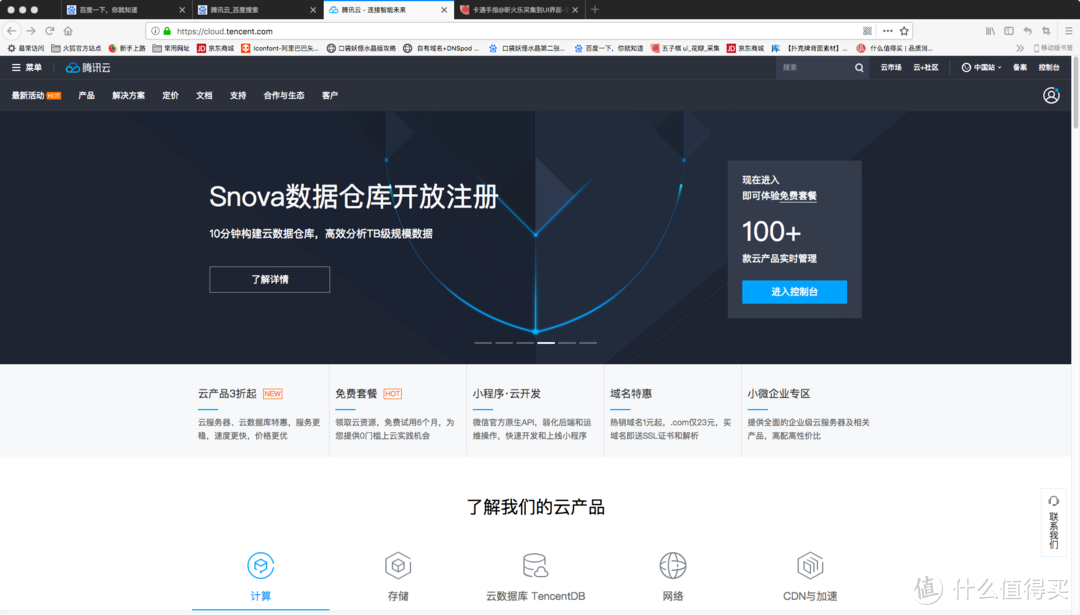Select the last banner carousel indicator

point(588,342)
